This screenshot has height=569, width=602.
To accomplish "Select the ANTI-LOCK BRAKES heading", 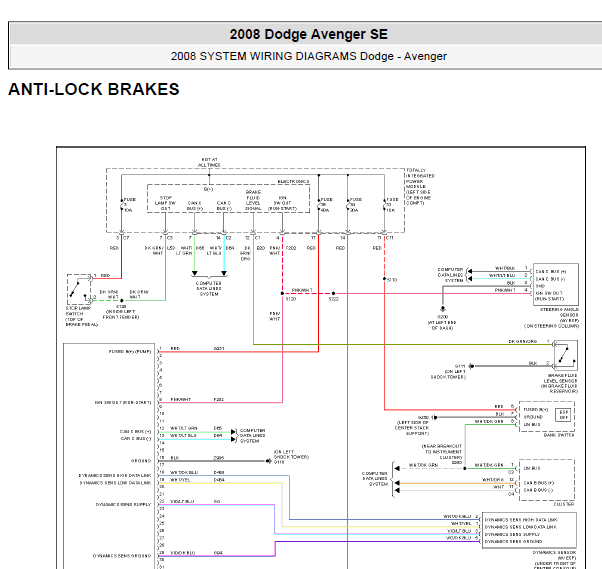I will [94, 89].
